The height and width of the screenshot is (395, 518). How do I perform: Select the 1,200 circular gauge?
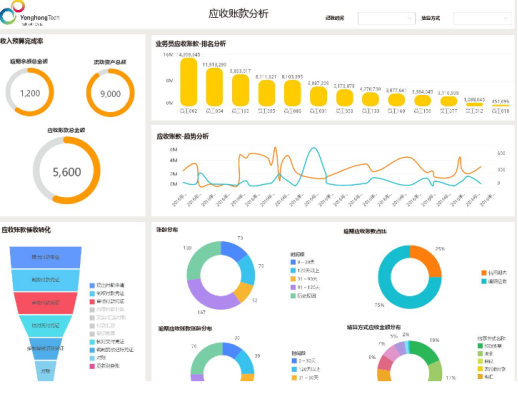pos(30,92)
